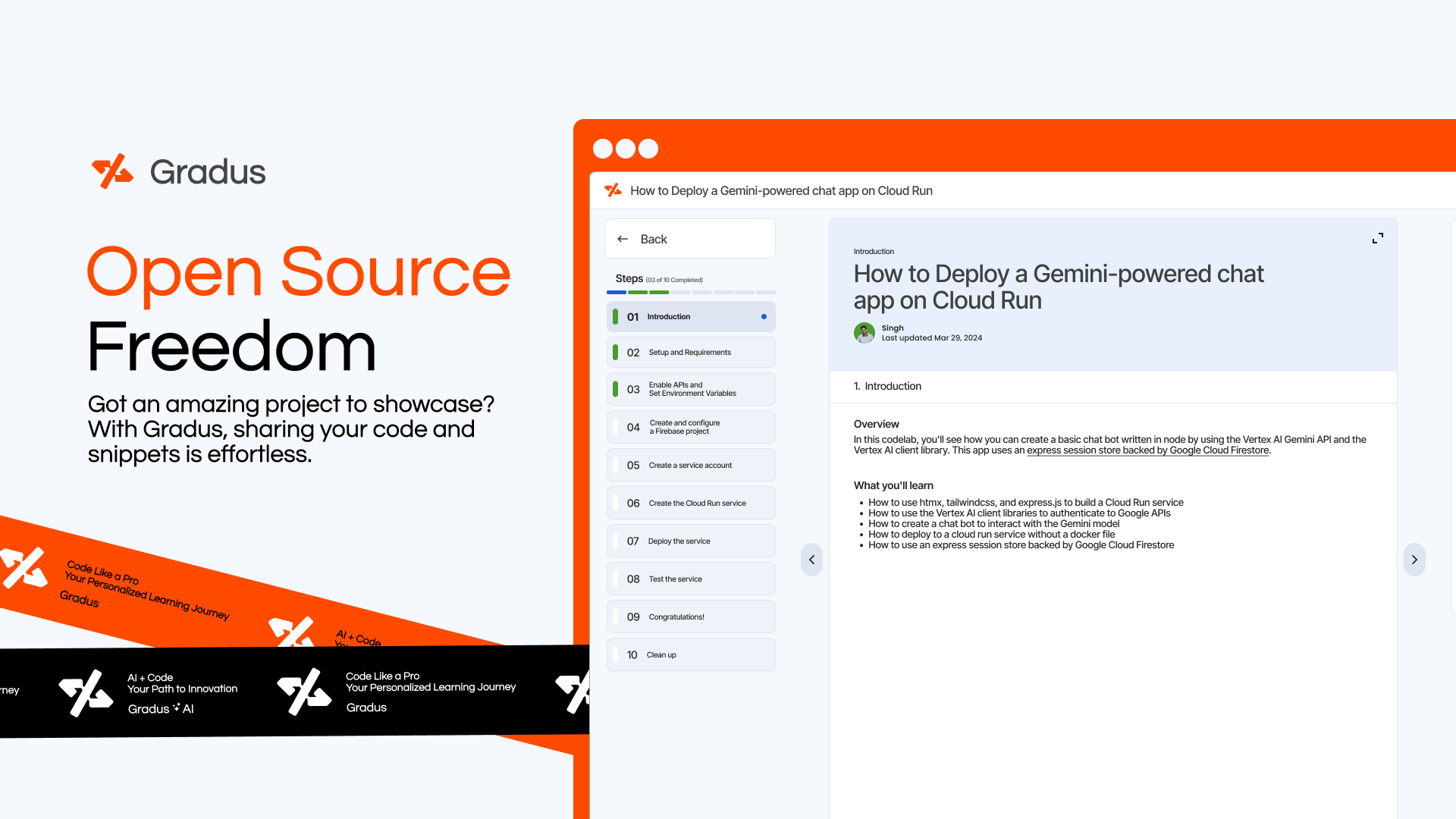The width and height of the screenshot is (1456, 819).
Task: Open step 07 Deploy the service
Action: pos(690,541)
